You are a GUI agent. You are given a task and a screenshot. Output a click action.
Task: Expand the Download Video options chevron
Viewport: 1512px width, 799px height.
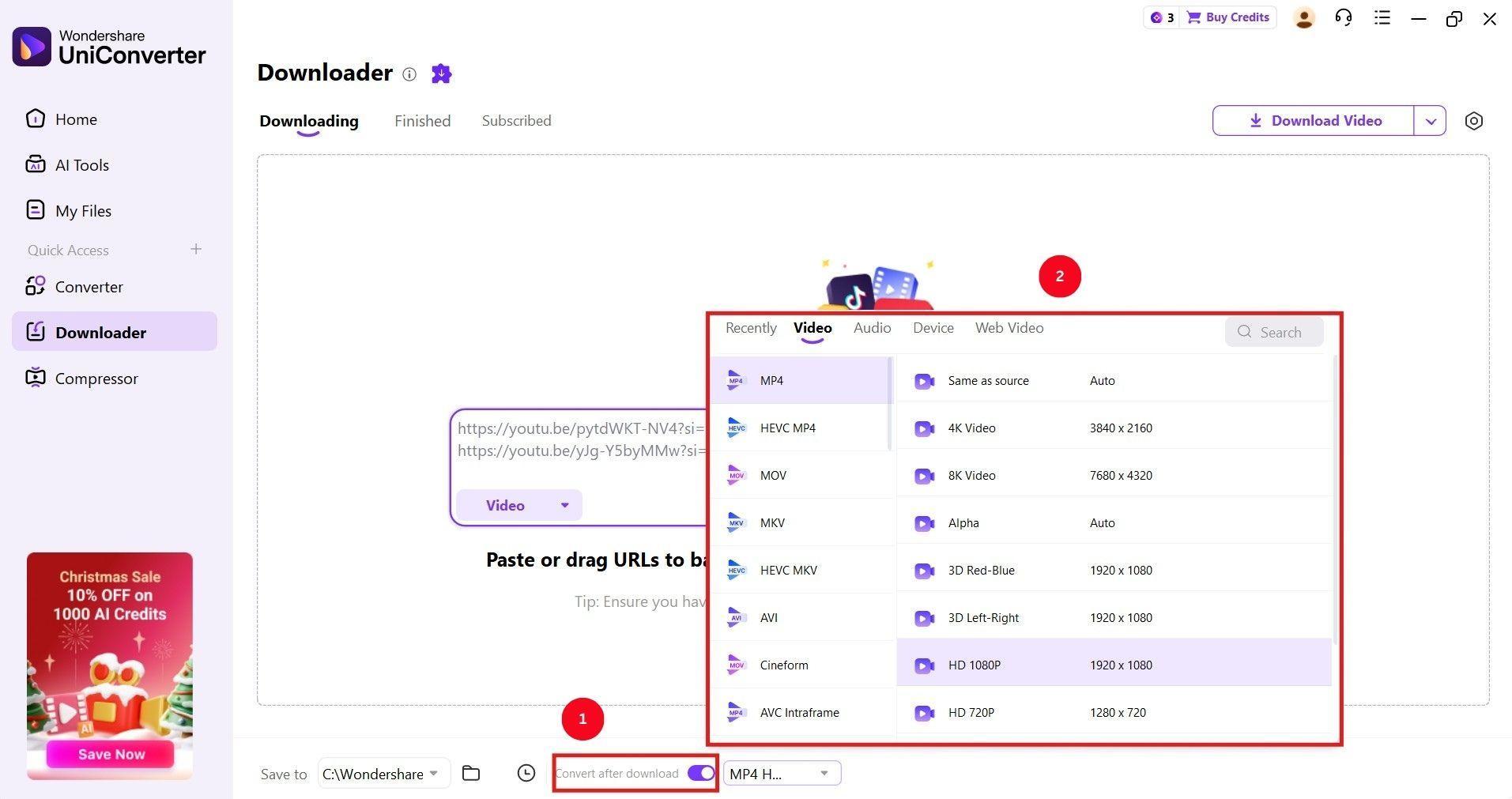tap(1431, 121)
